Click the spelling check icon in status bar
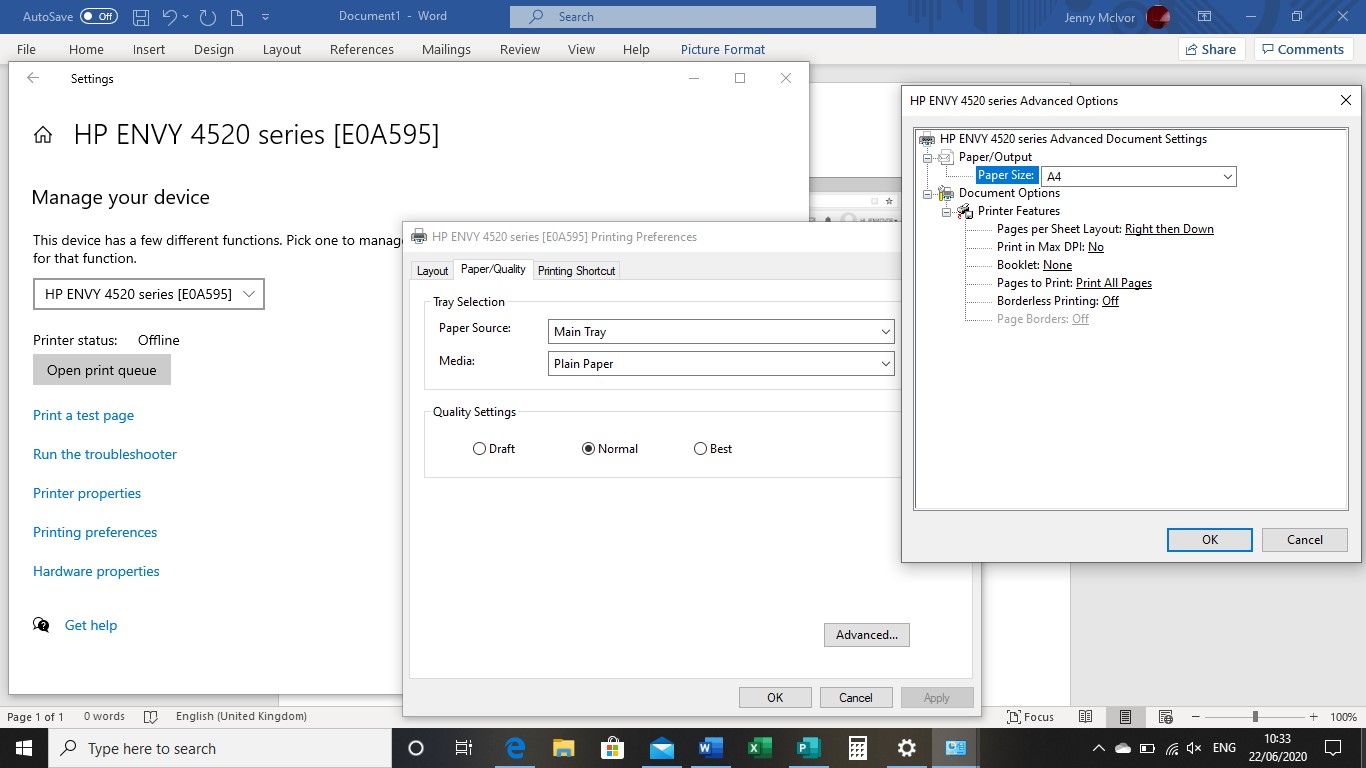 click(x=151, y=716)
